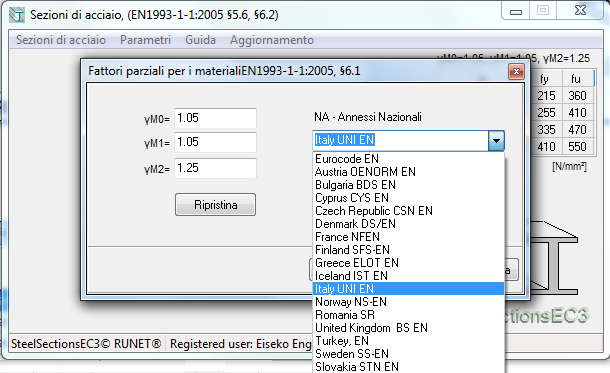Click the γM1 input field
The width and height of the screenshot is (610, 373).
coord(215,142)
